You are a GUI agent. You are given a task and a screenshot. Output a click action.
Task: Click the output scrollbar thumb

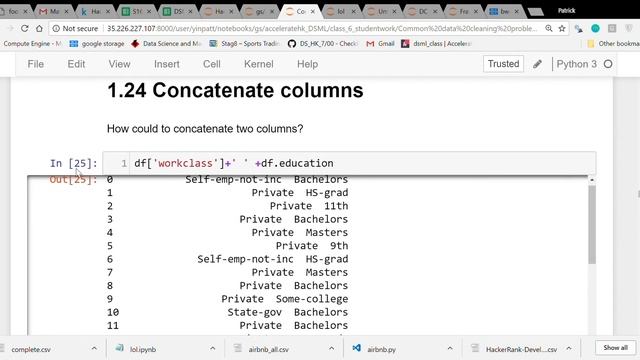tap(592, 224)
